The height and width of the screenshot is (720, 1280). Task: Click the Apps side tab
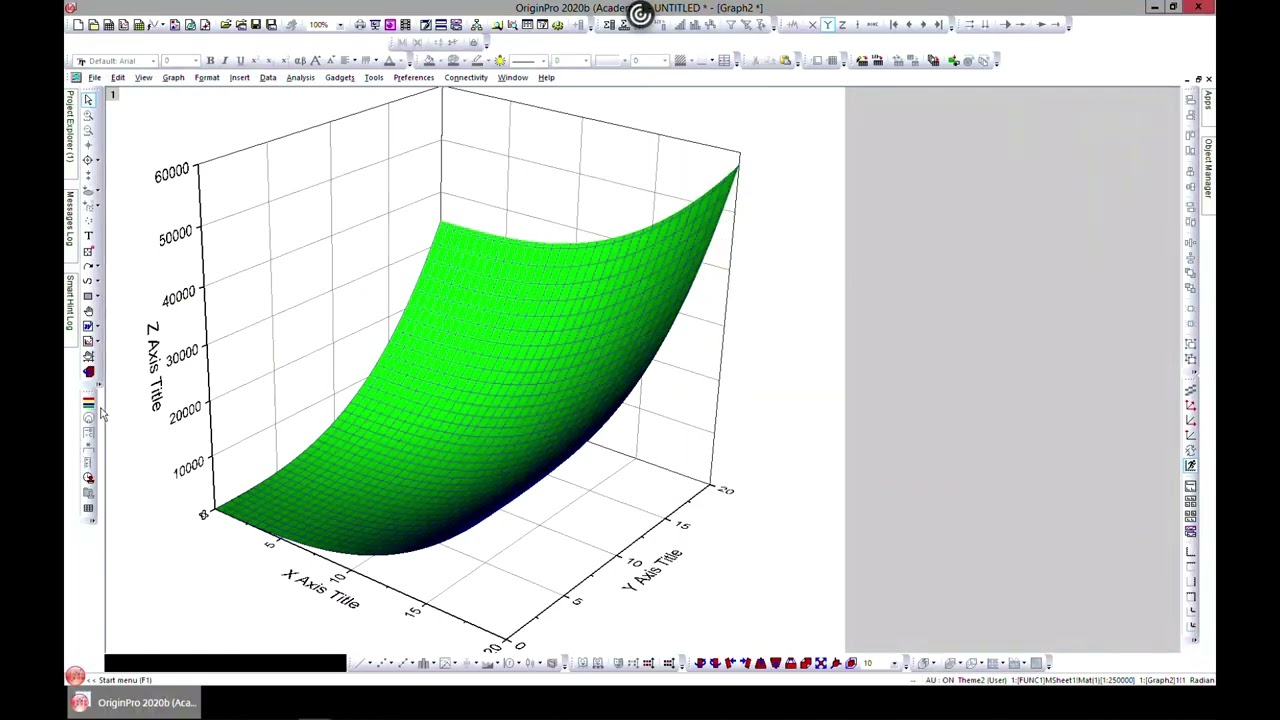(x=1209, y=99)
